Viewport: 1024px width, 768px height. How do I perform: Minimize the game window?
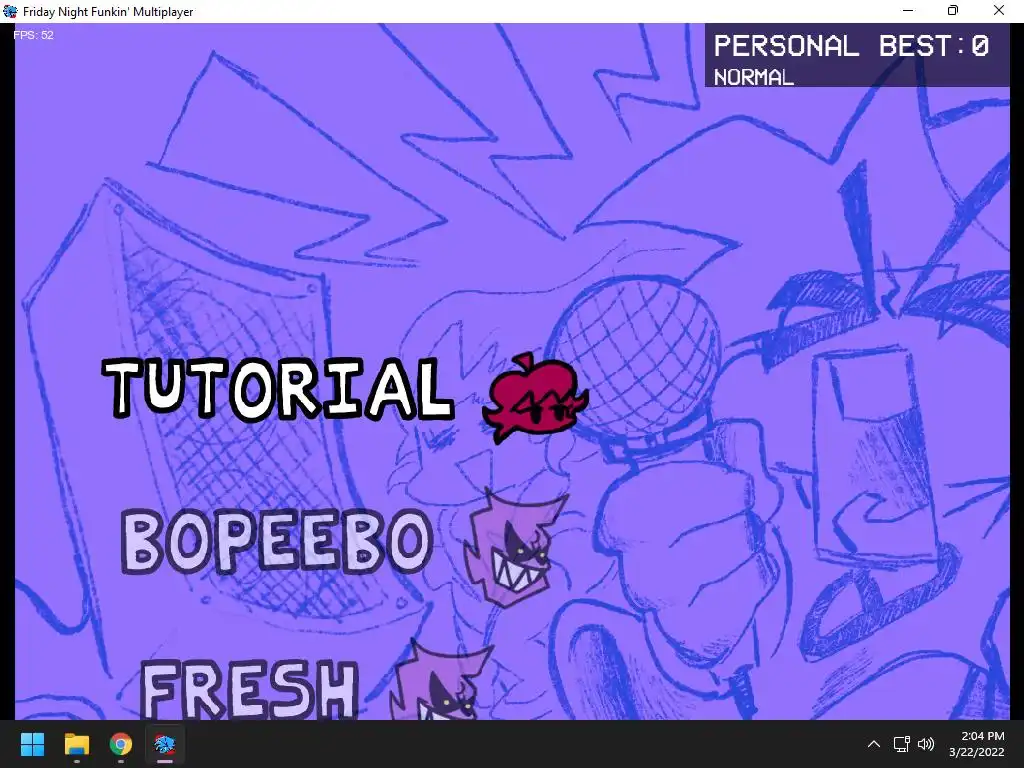coord(908,10)
